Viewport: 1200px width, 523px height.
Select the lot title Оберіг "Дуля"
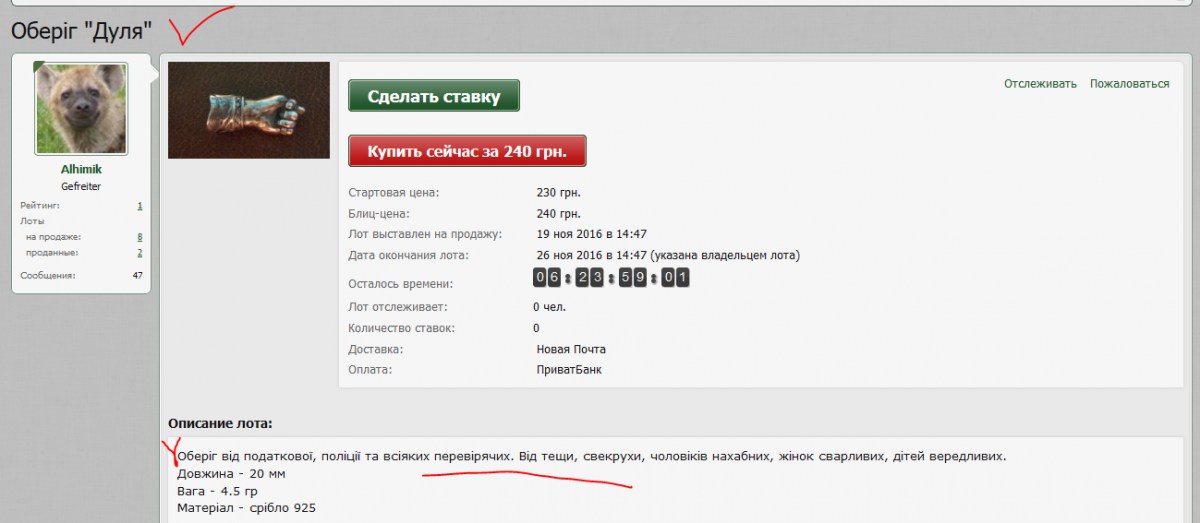tap(82, 31)
